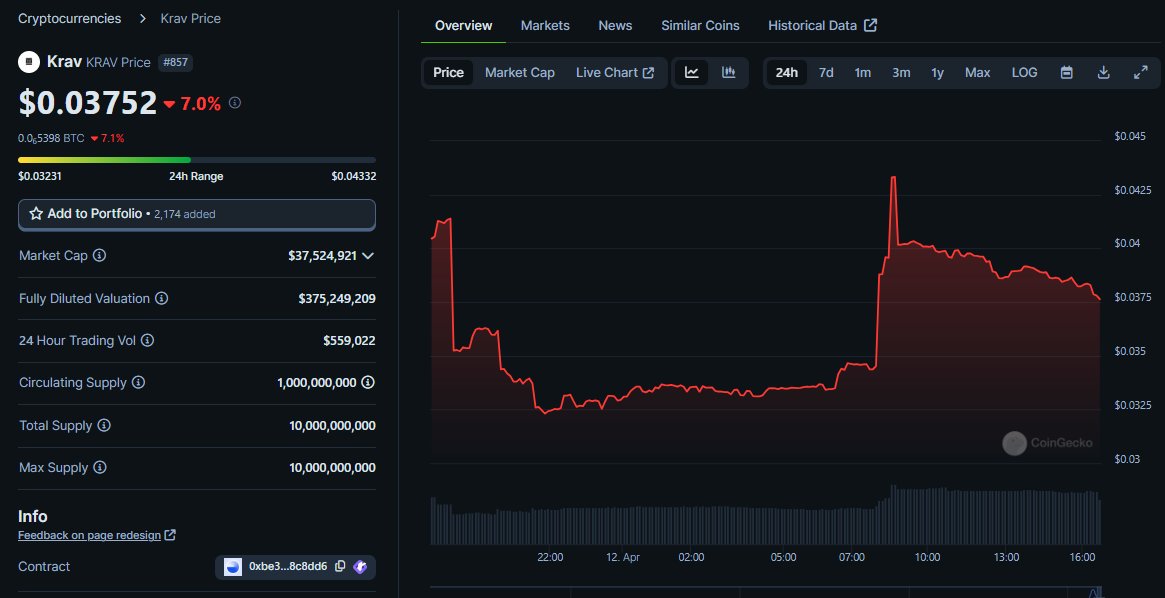
Task: Click the volume bars below the chart
Action: [765, 516]
